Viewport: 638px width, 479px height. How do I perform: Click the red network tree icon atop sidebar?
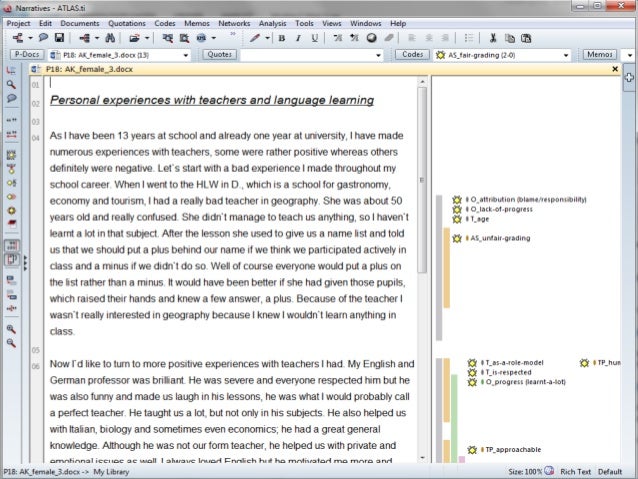point(11,70)
